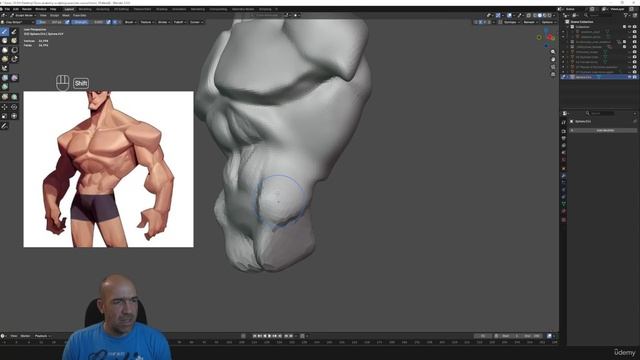Select the Edit Face Set tool
The image size is (640, 360).
(x=4, y=97)
